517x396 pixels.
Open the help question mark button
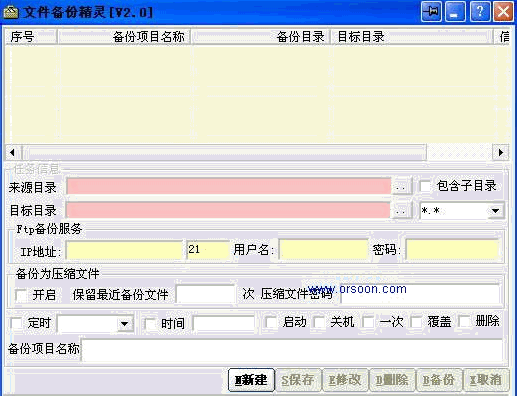[480, 12]
